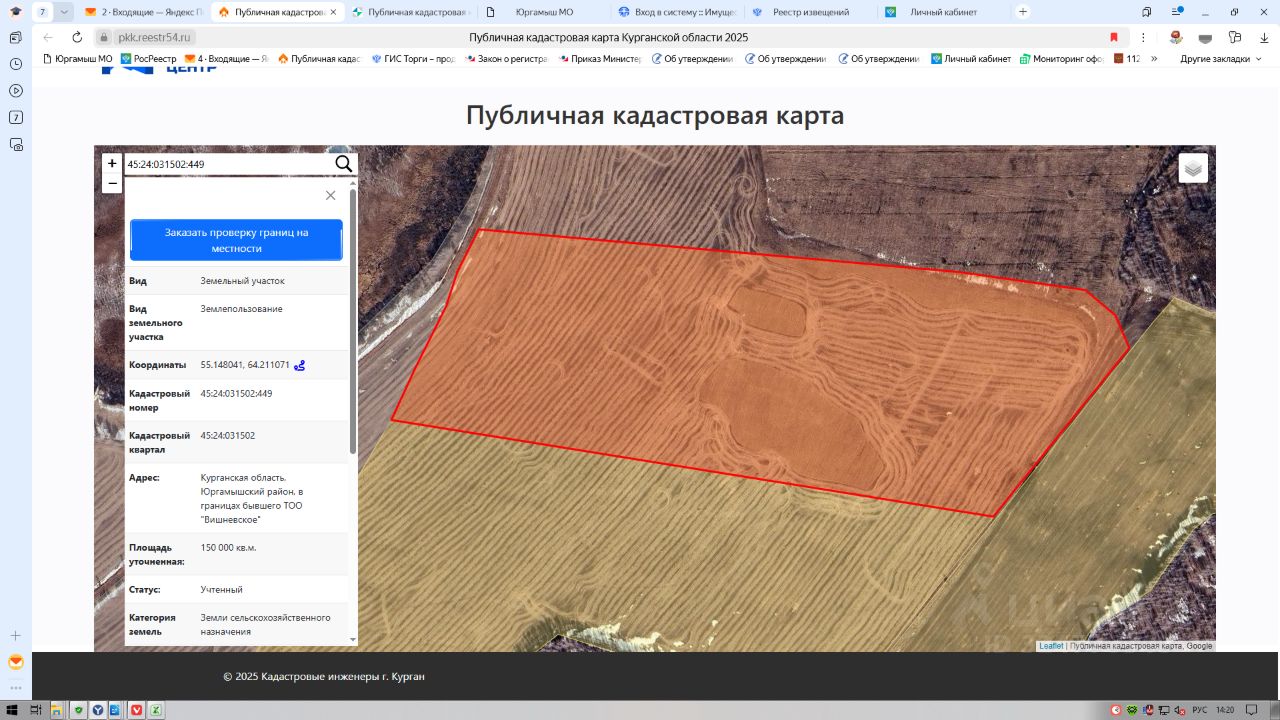Click the РУС keyboard language indicator
Image resolution: width=1280 pixels, height=720 pixels.
coord(1199,710)
